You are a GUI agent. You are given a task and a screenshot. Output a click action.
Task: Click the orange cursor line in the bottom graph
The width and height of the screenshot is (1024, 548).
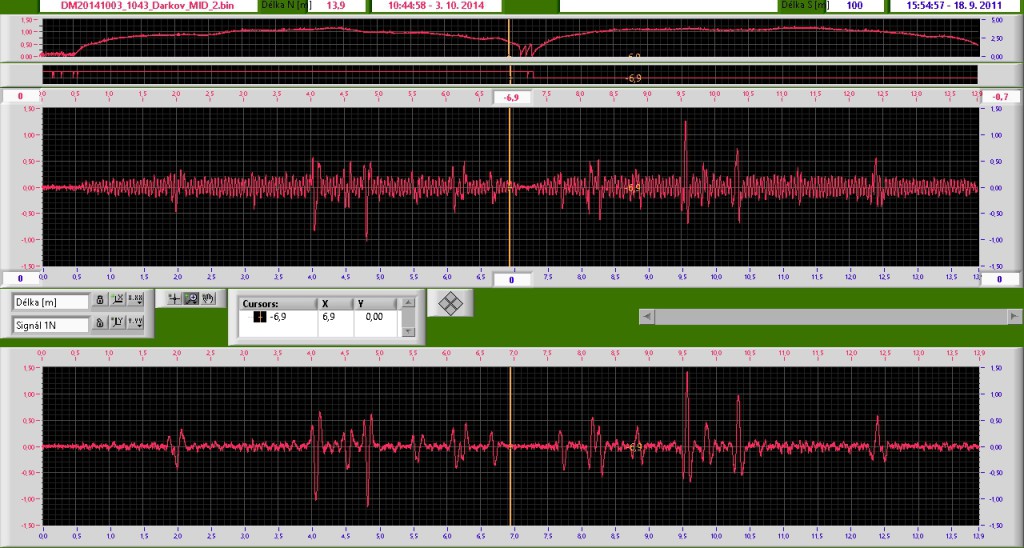[x=509, y=446]
